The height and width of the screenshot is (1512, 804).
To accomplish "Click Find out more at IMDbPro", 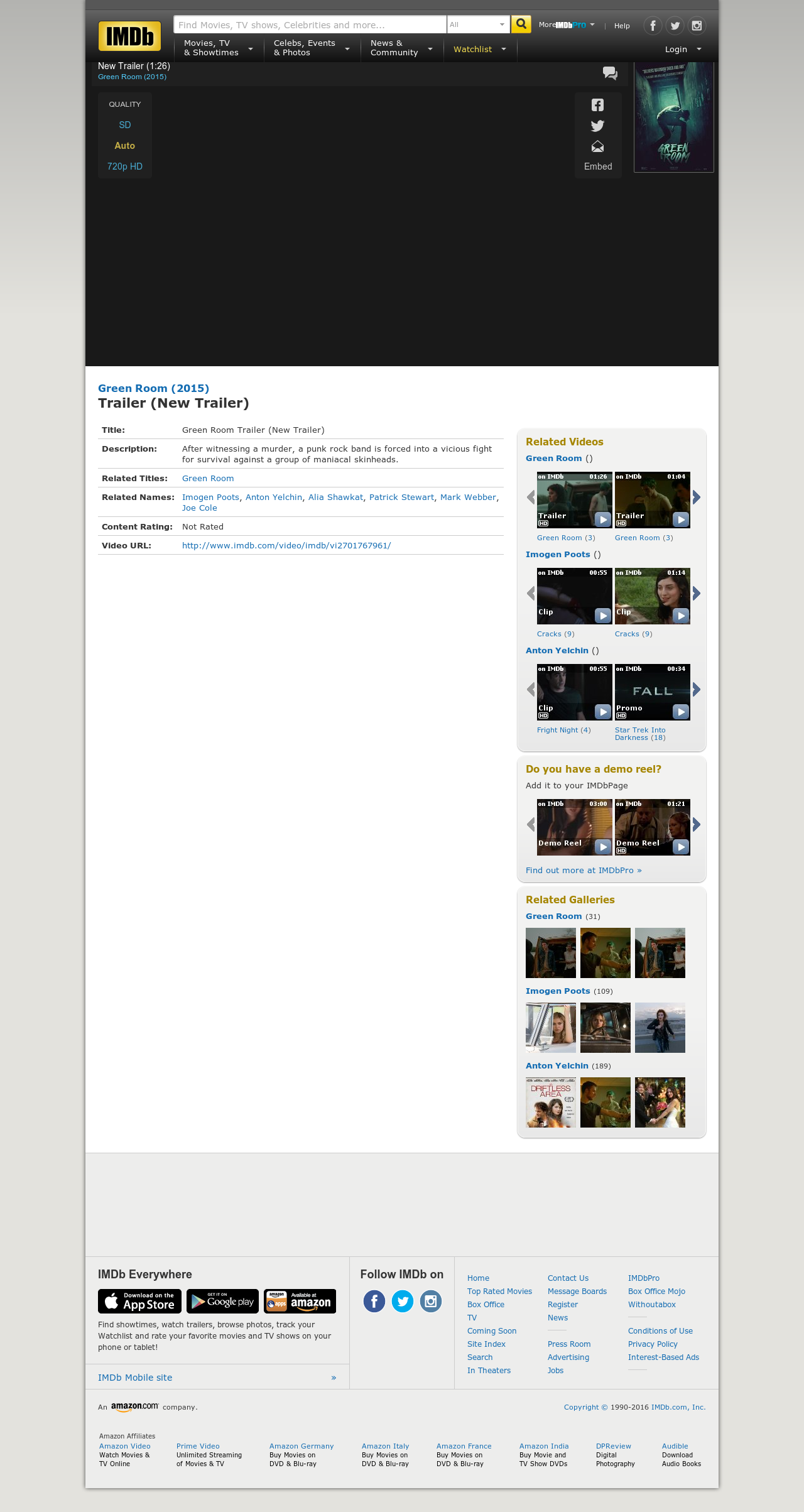I will (x=584, y=871).
